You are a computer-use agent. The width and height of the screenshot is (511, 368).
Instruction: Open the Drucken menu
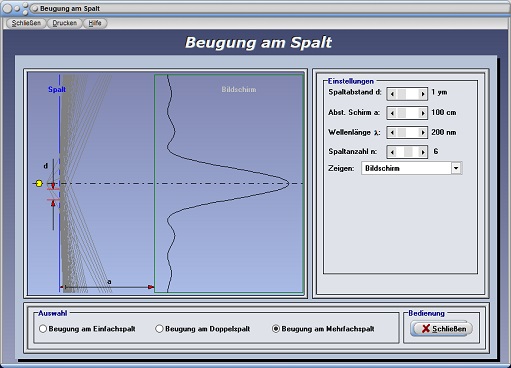64,23
